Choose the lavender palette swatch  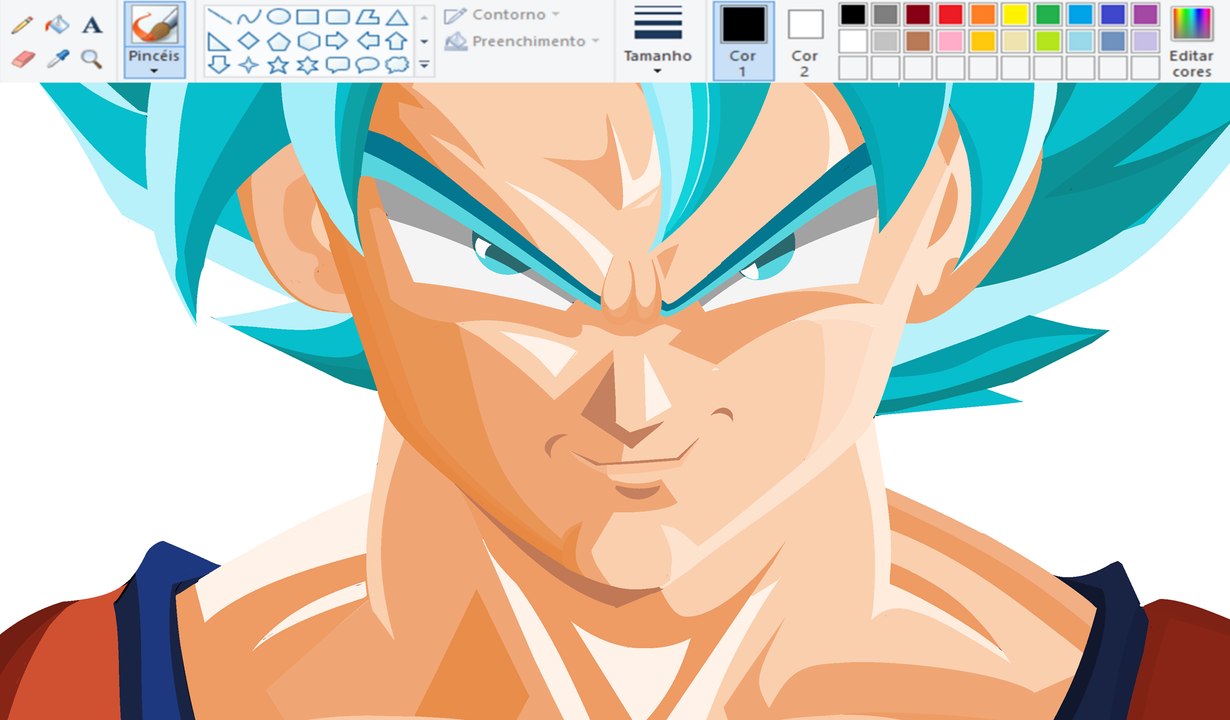1145,41
